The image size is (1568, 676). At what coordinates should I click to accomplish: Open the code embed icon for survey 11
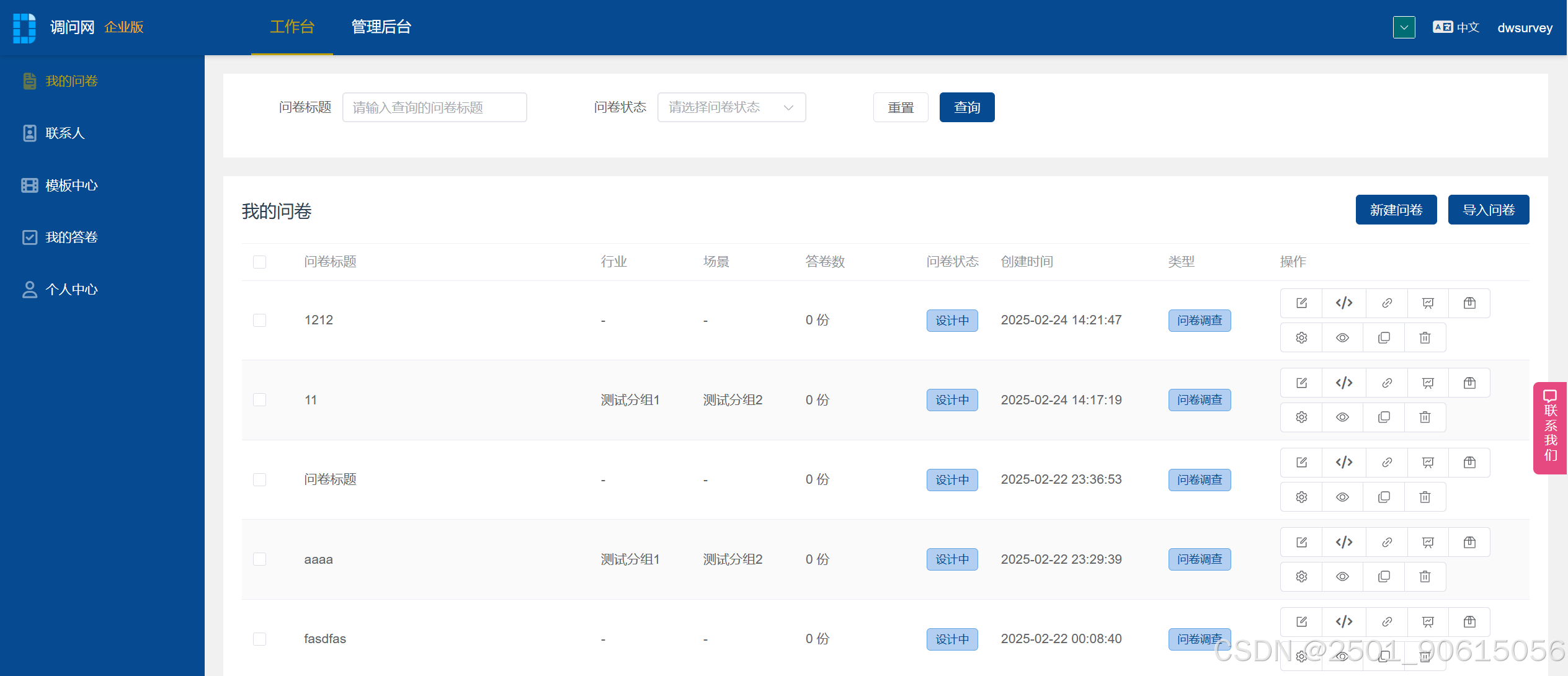(1343, 383)
